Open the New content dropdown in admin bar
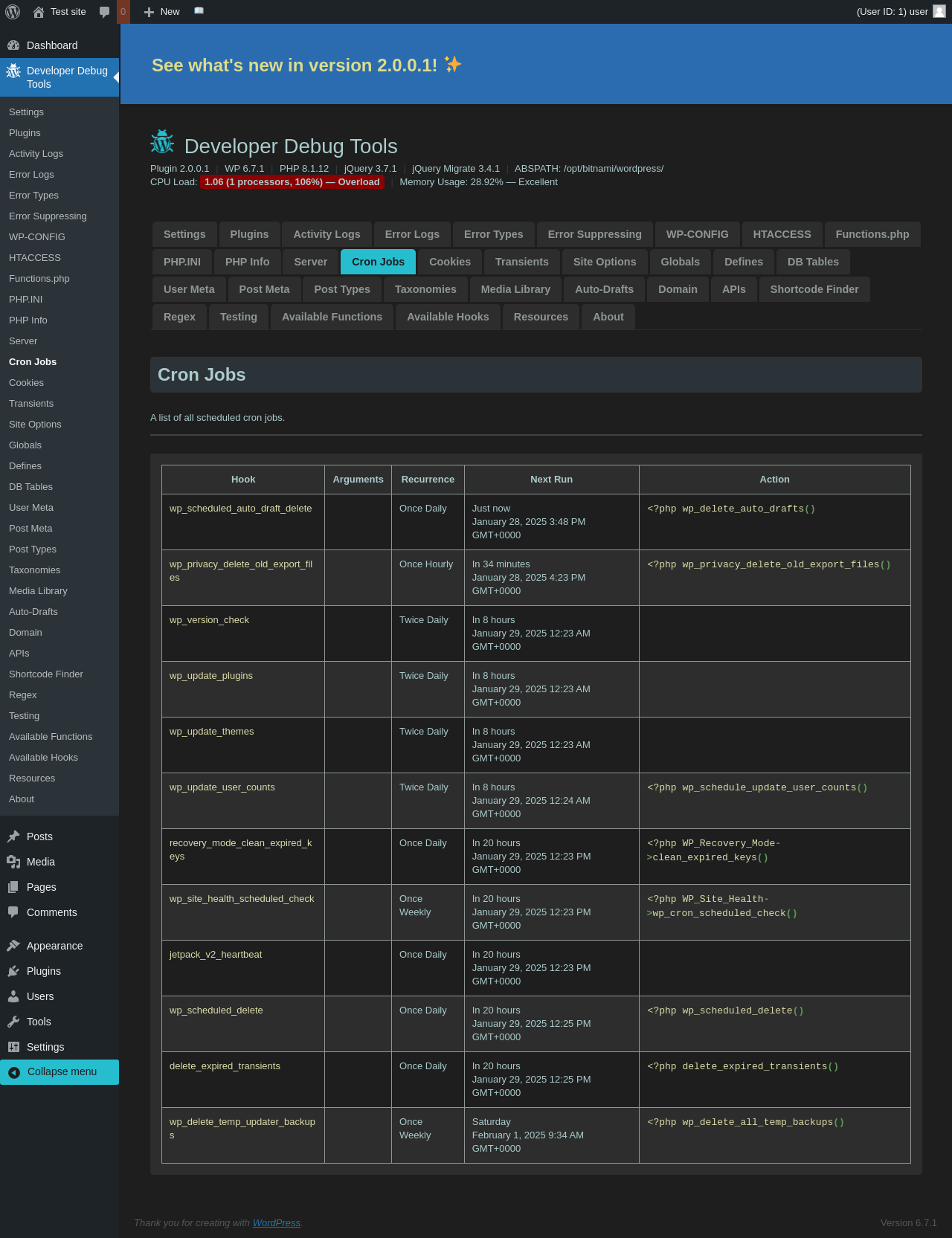The height and width of the screenshot is (1238, 952). 162,12
